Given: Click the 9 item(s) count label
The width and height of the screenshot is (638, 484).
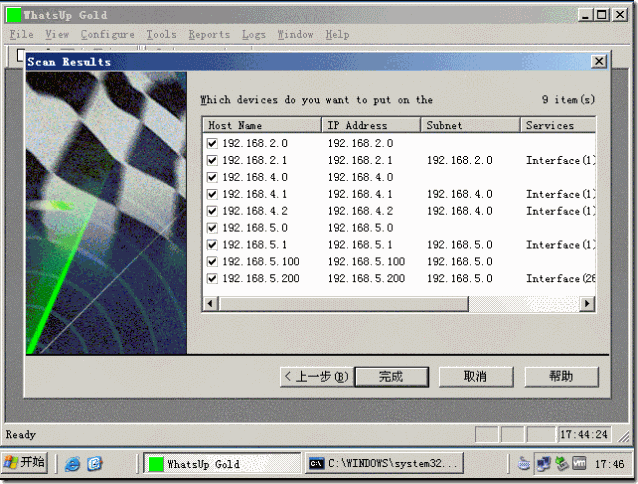Looking at the screenshot, I should (x=568, y=100).
